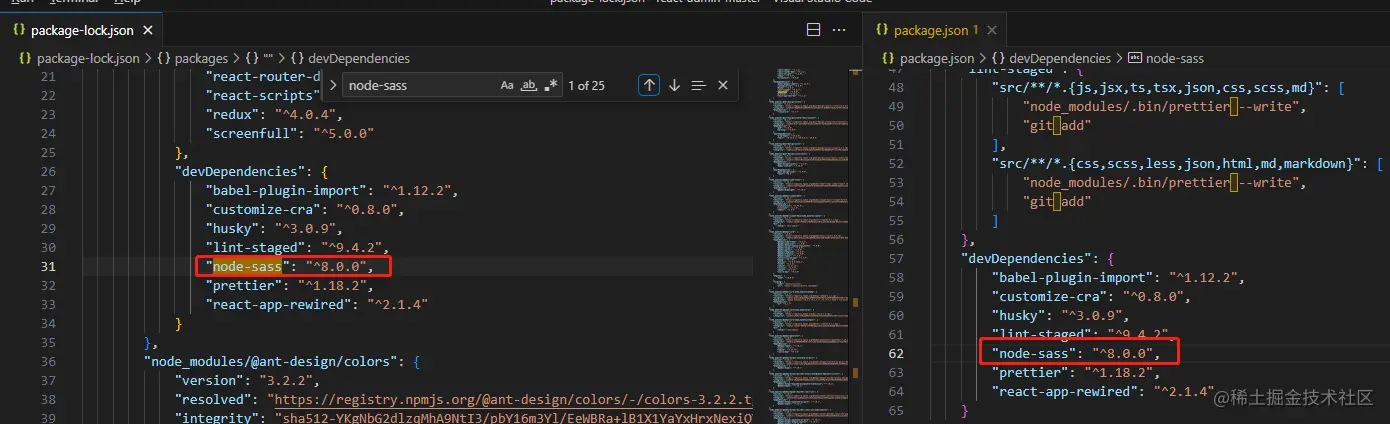This screenshot has height=424, width=1390.
Task: Click "git add" string on right line 50
Action: (x=1056, y=125)
